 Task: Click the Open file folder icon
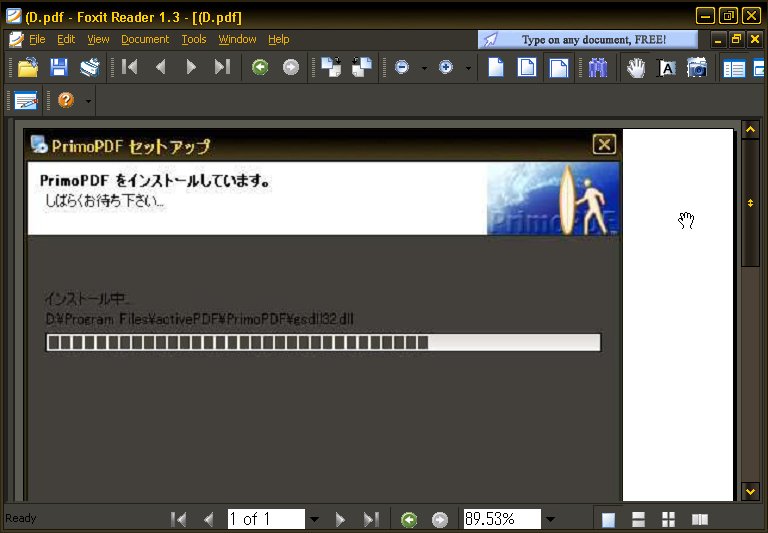[x=28, y=67]
